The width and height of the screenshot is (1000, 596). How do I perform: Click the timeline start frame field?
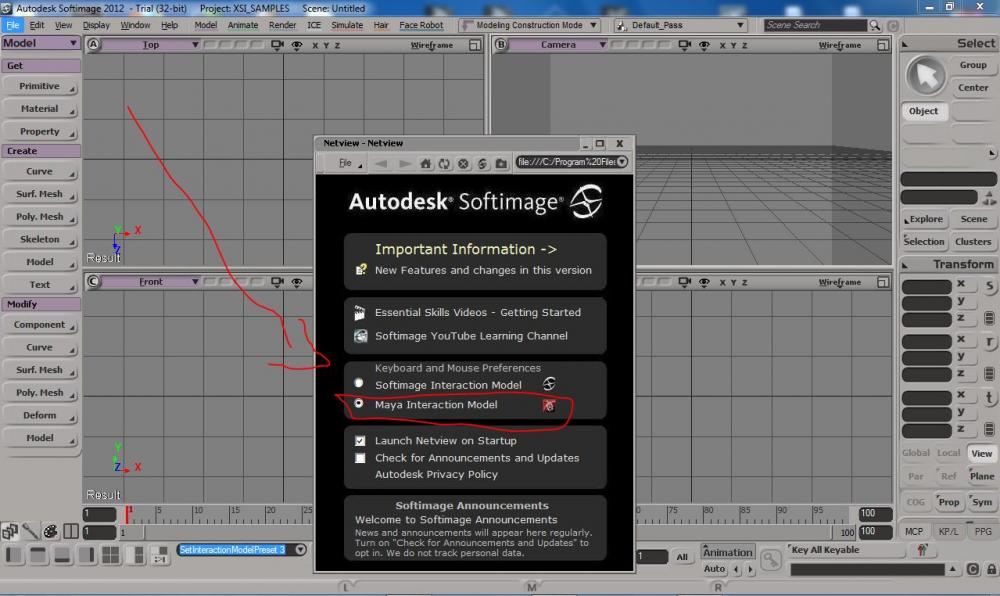99,513
